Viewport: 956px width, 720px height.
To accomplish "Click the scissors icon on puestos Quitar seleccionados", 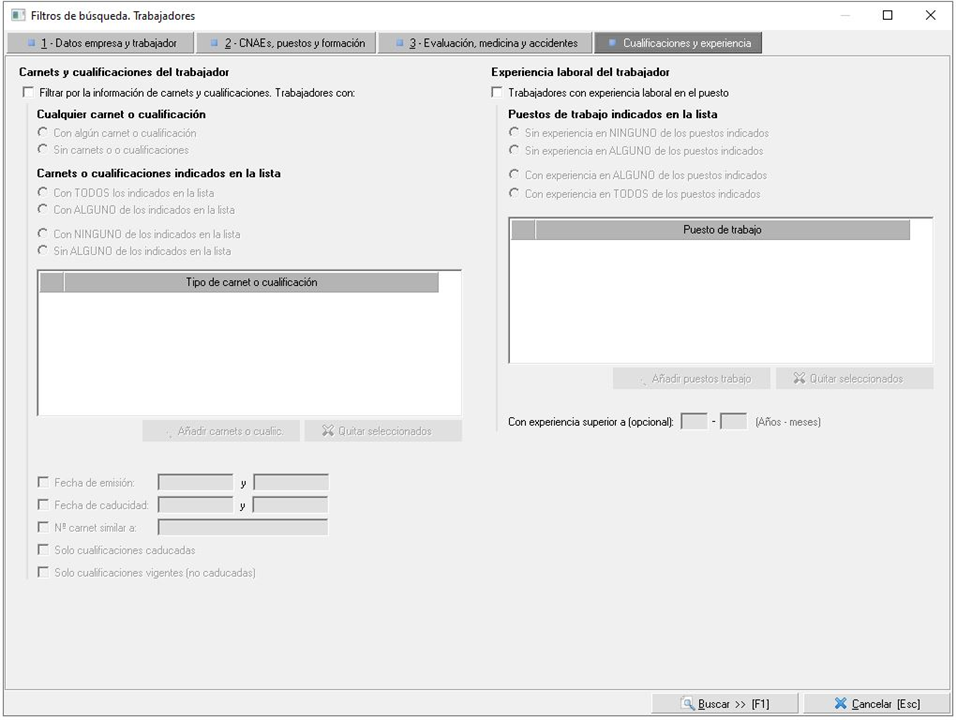I will click(x=799, y=379).
